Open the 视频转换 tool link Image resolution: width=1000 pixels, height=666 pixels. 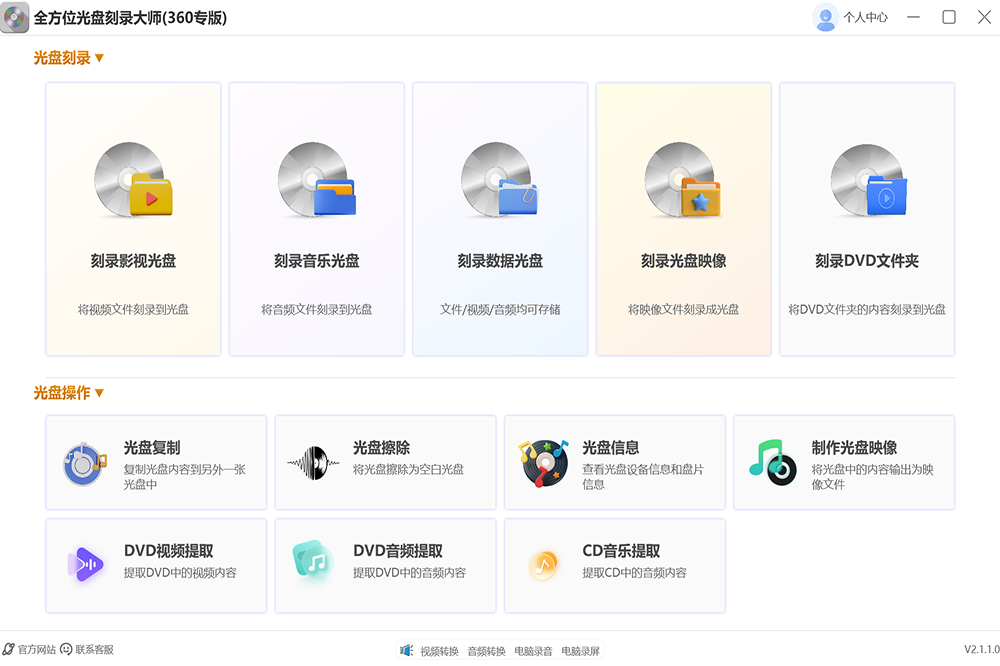coord(438,651)
